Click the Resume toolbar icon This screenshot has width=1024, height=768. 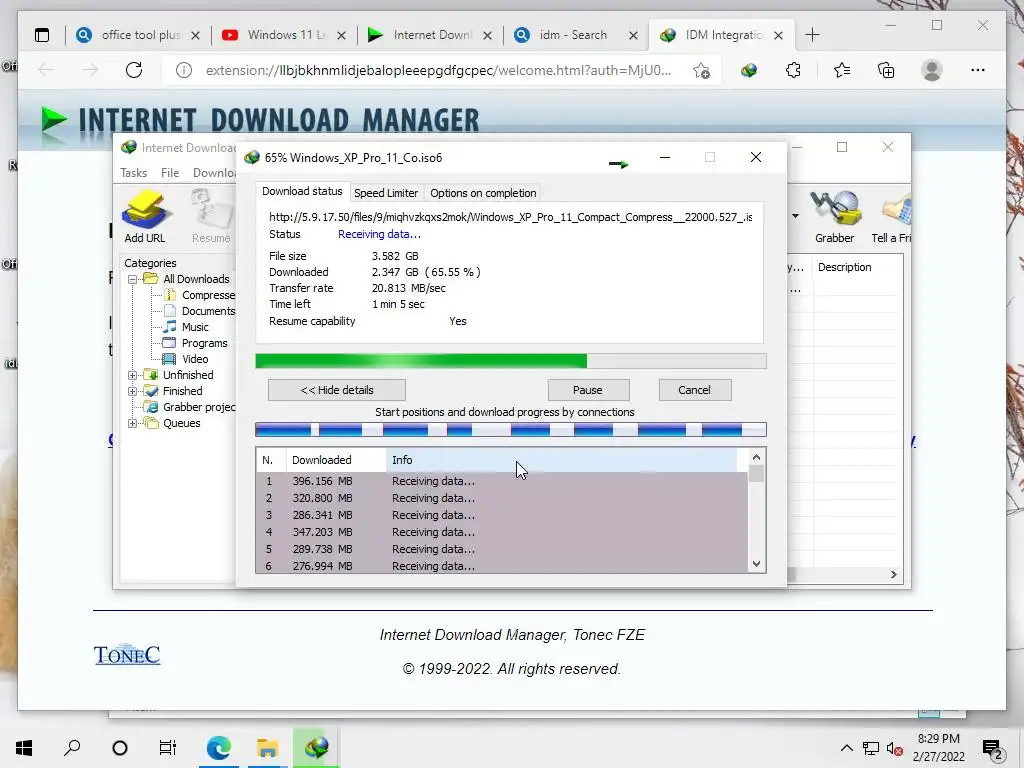tap(211, 216)
